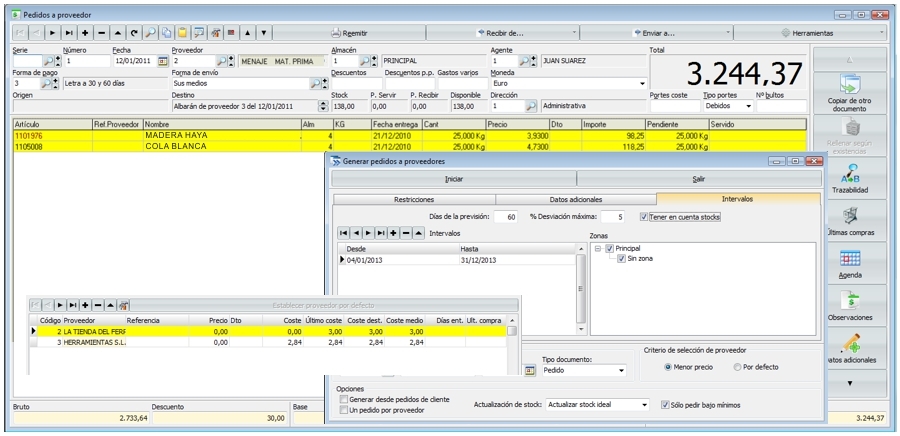Delete record with main toolbar minus icon

(x=102, y=33)
